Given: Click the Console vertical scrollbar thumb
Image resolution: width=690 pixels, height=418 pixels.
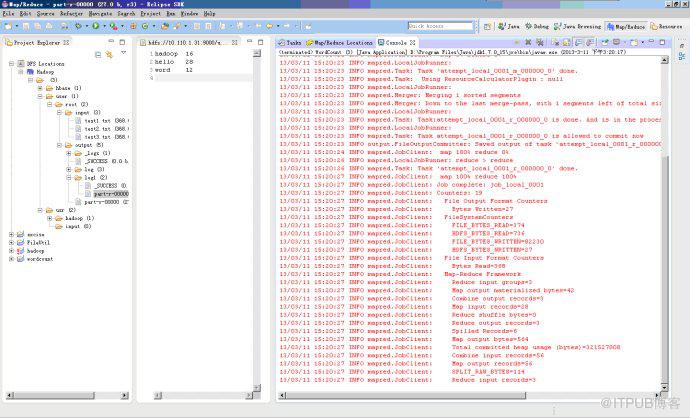Looking at the screenshot, I should point(664,269).
